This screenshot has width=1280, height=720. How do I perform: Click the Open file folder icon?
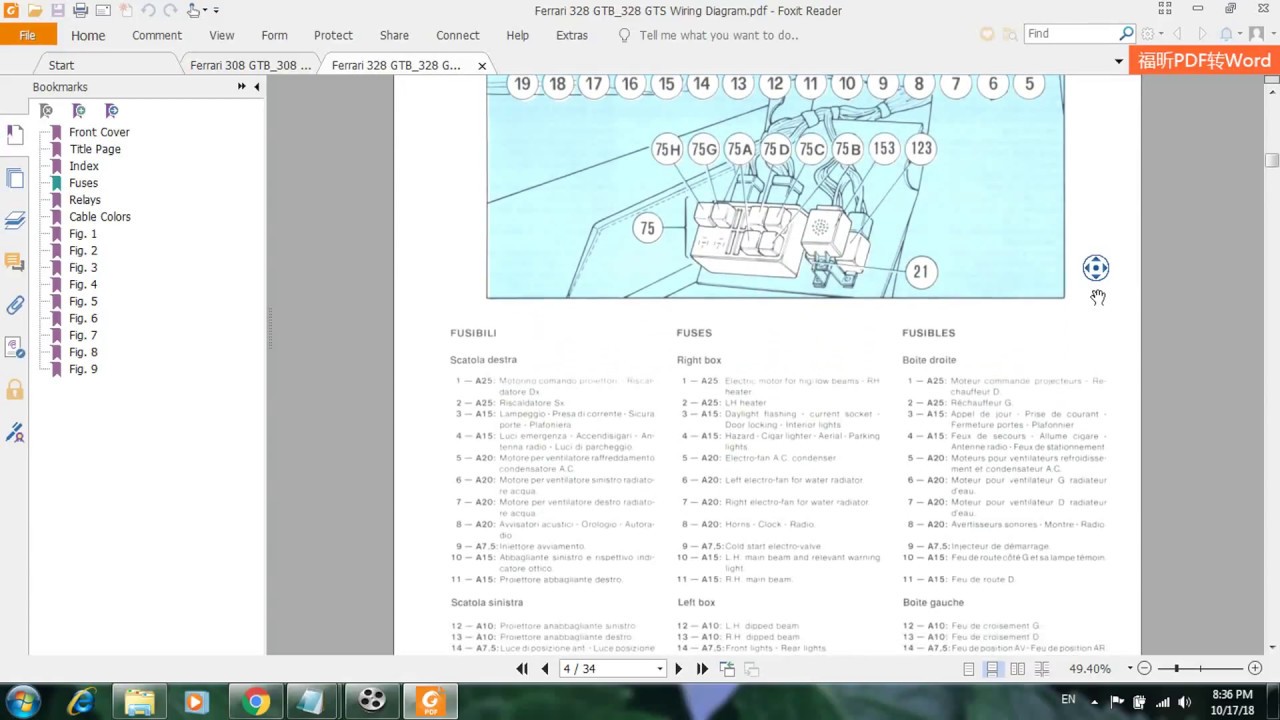(34, 10)
